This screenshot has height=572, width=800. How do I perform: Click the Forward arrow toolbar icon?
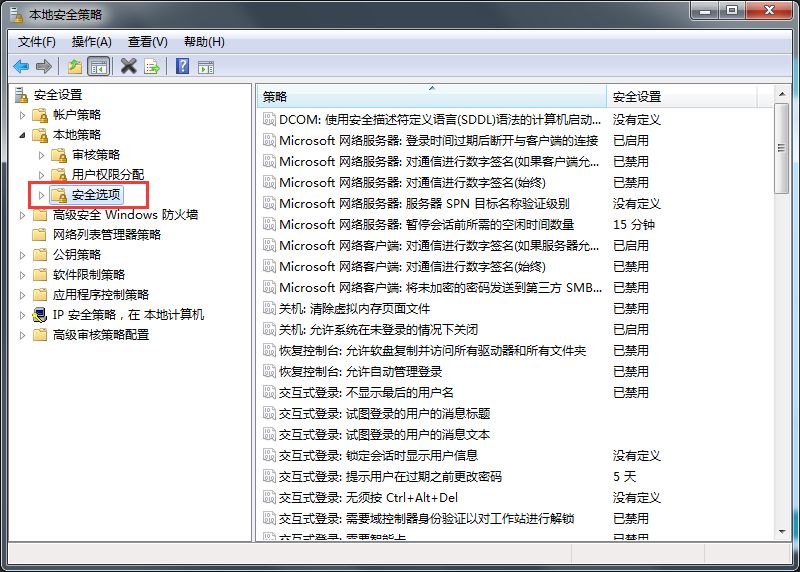[x=44, y=66]
